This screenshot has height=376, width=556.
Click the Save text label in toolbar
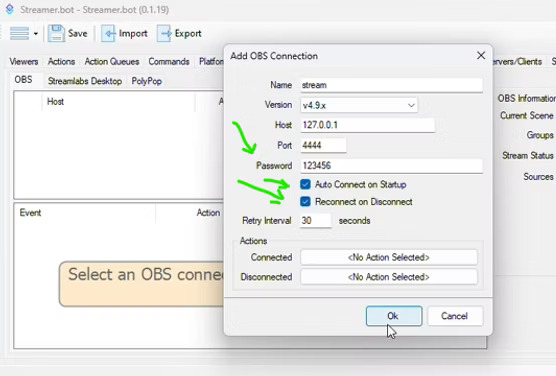coord(78,33)
